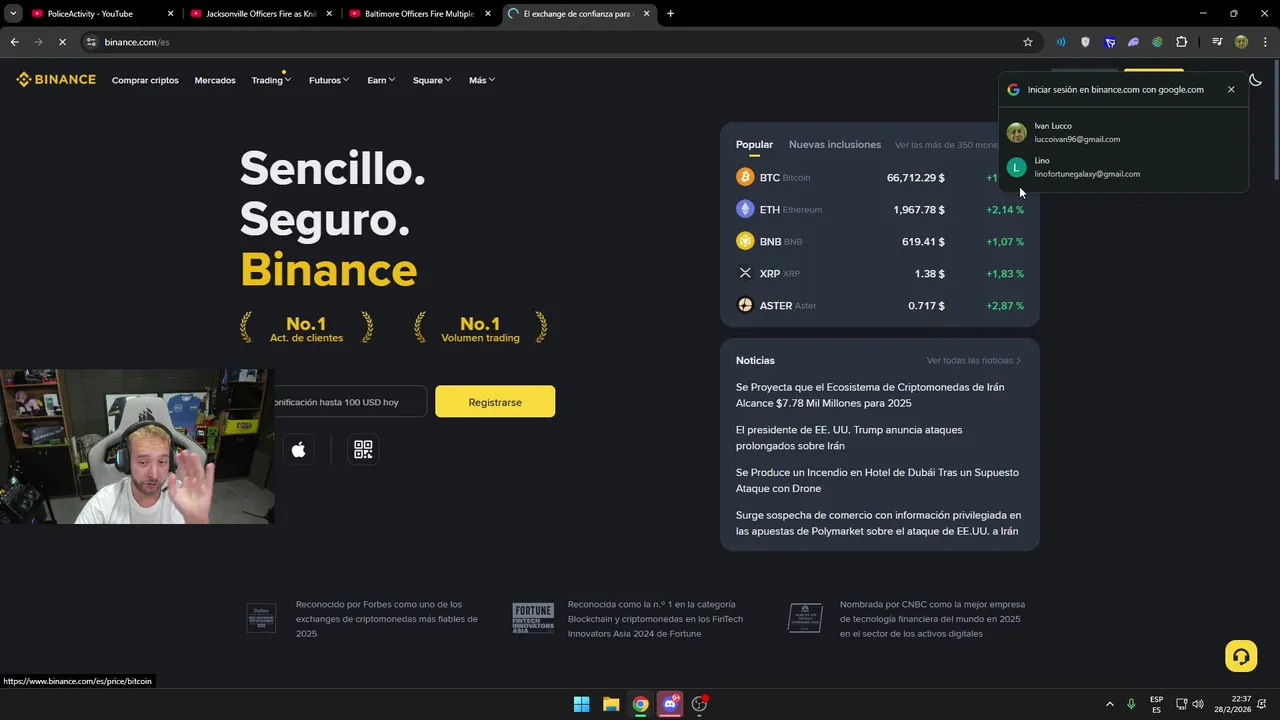Click the ASTER coin icon
The height and width of the screenshot is (720, 1280).
pos(745,305)
